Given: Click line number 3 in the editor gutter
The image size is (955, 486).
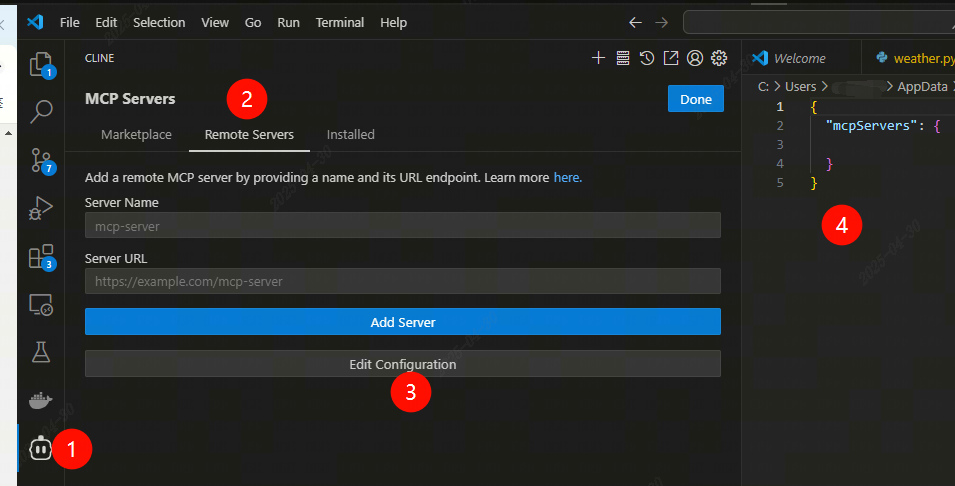Looking at the screenshot, I should click(x=780, y=144).
